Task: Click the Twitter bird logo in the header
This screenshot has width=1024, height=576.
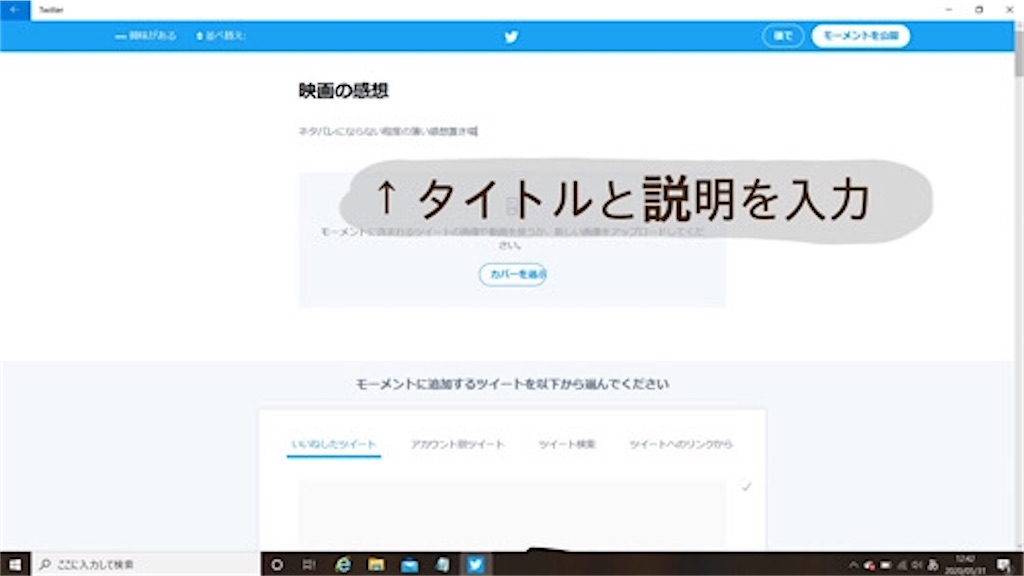Action: [511, 37]
